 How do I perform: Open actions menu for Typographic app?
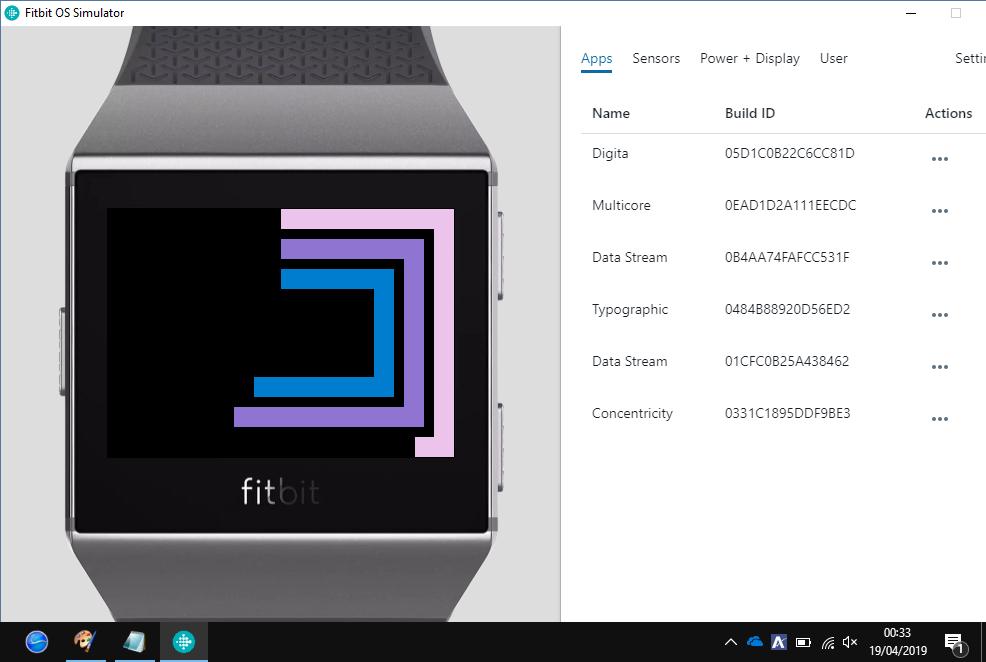[939, 315]
